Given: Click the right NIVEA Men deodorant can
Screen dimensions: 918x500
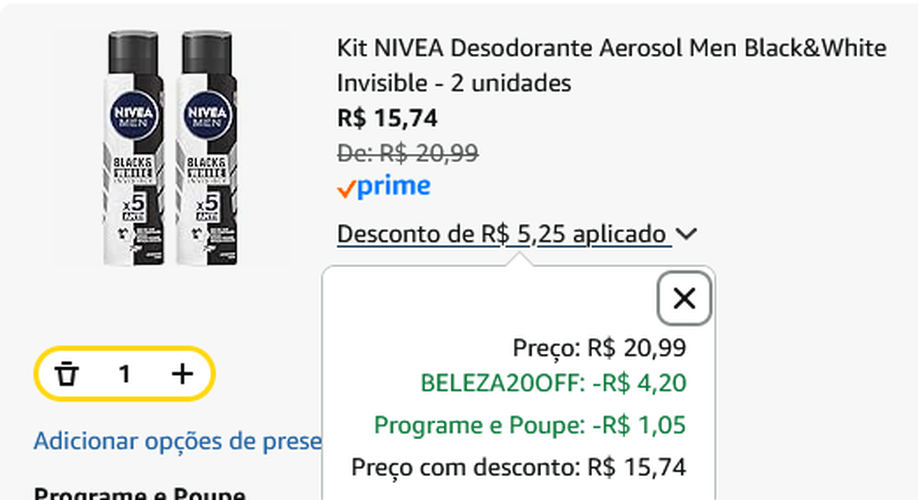Looking at the screenshot, I should tap(207, 148).
